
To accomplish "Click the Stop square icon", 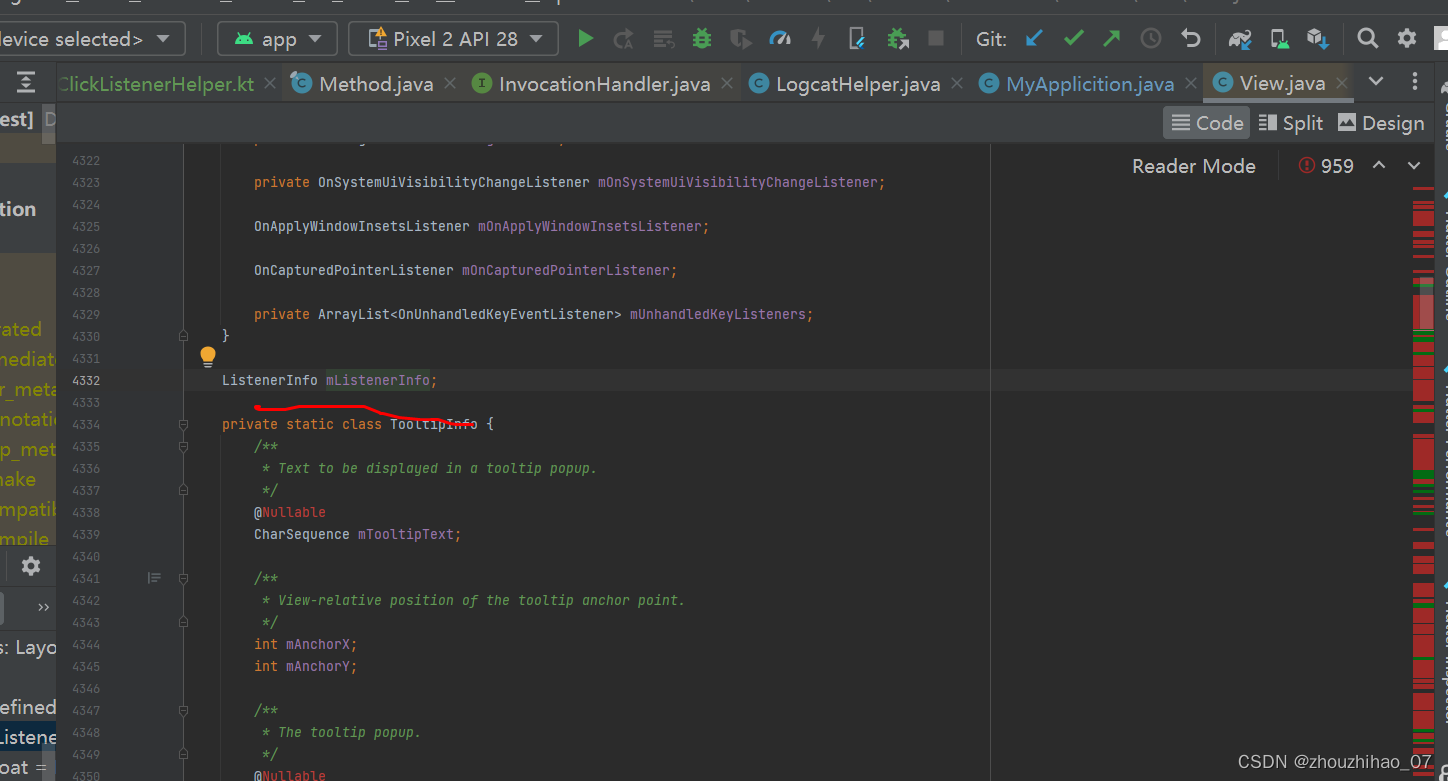I will [x=936, y=39].
